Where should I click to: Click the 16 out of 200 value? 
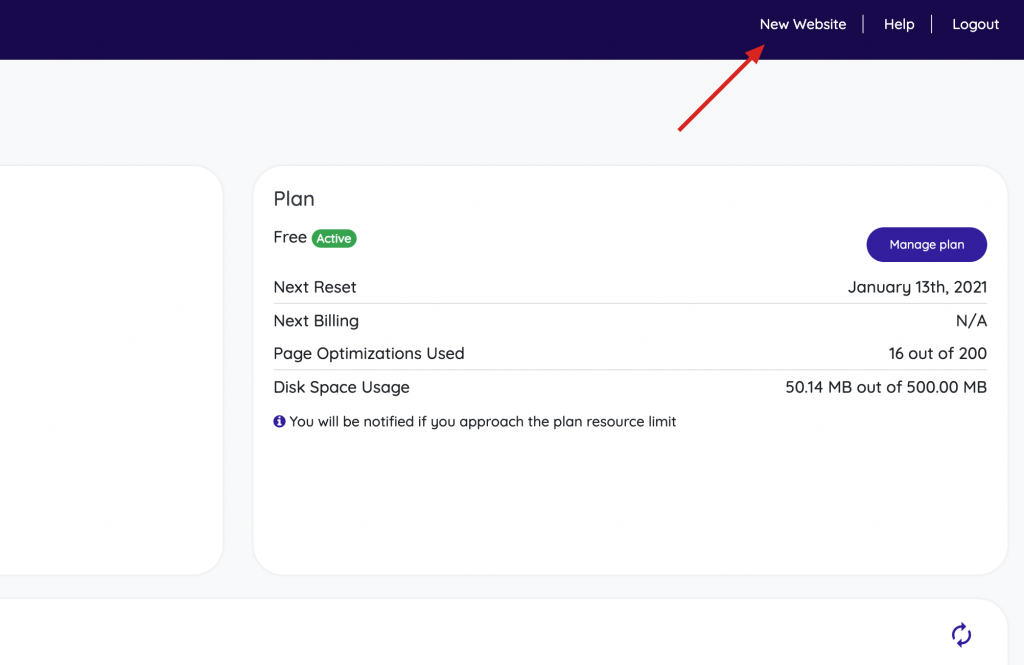coord(937,353)
